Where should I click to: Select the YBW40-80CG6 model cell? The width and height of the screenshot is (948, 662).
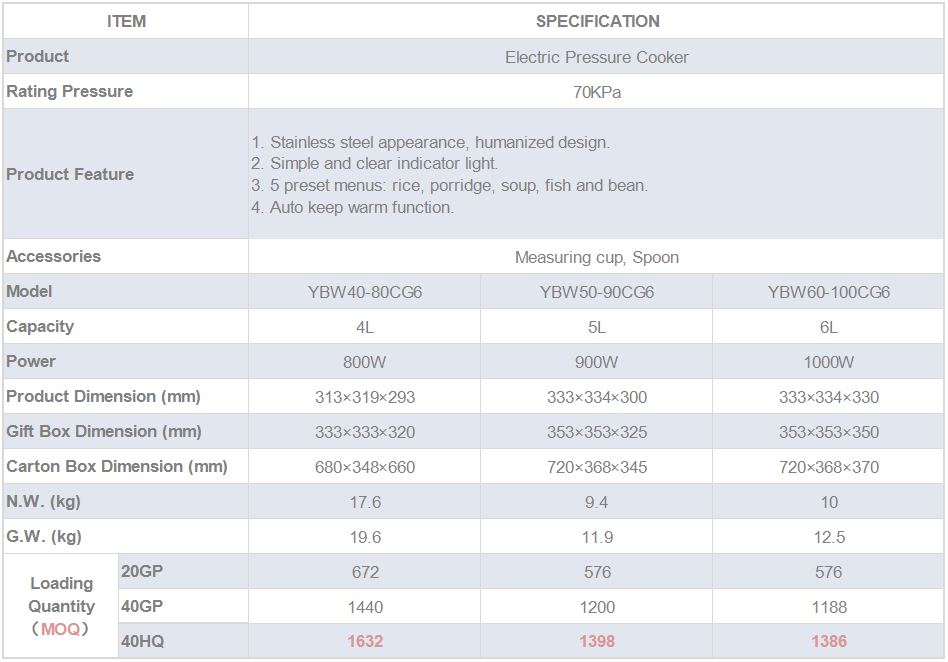pyautogui.click(x=365, y=292)
